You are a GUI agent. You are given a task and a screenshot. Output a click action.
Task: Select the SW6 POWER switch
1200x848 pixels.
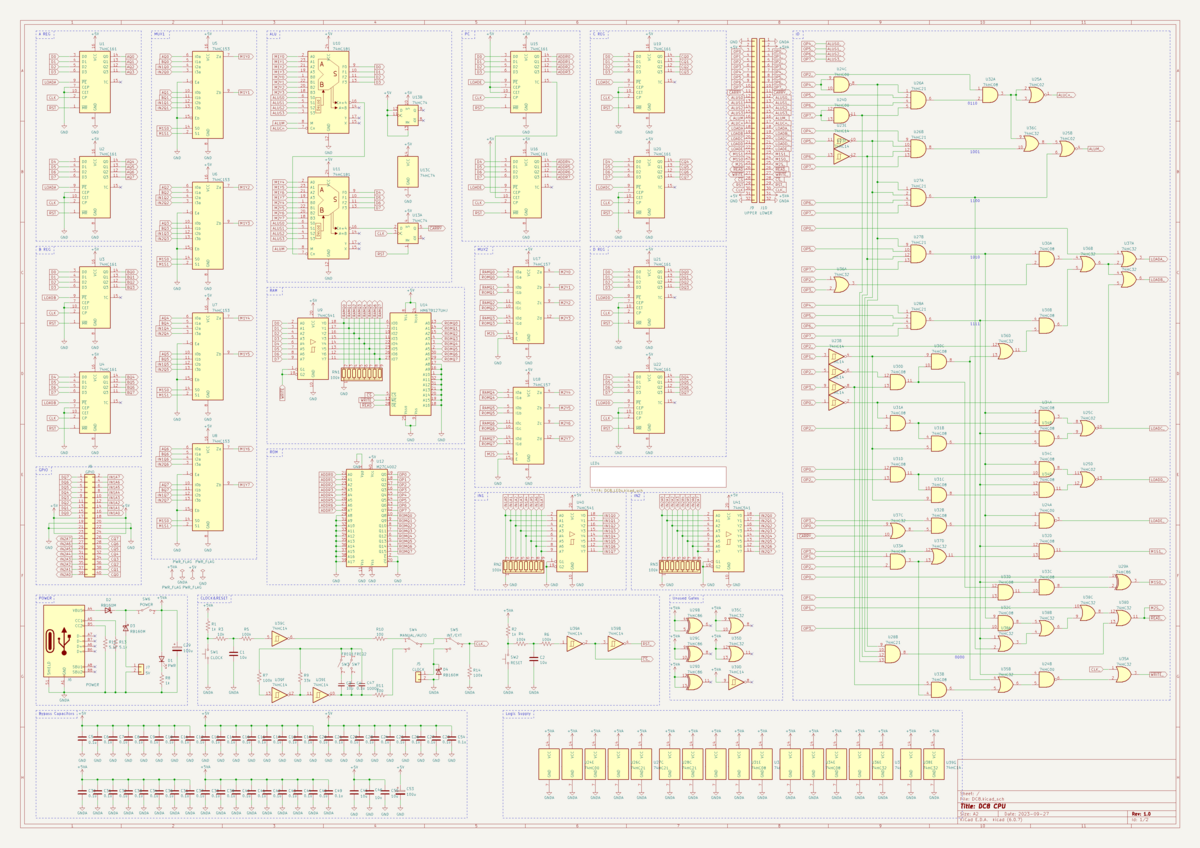tap(146, 608)
